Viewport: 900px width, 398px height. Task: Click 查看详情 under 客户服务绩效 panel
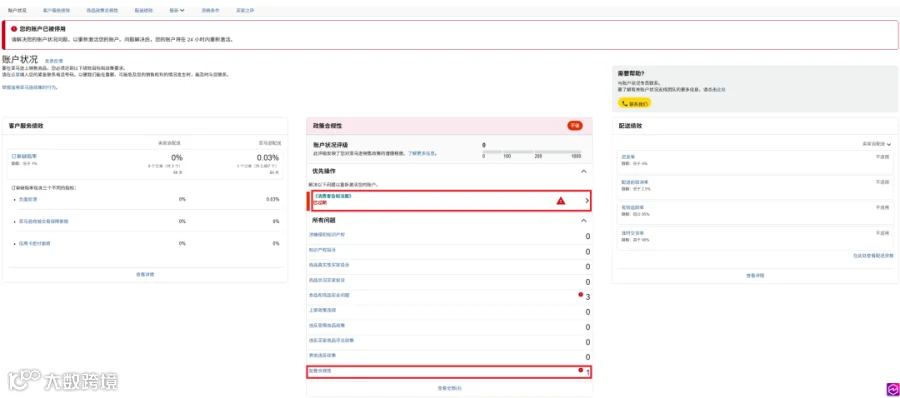(145, 275)
